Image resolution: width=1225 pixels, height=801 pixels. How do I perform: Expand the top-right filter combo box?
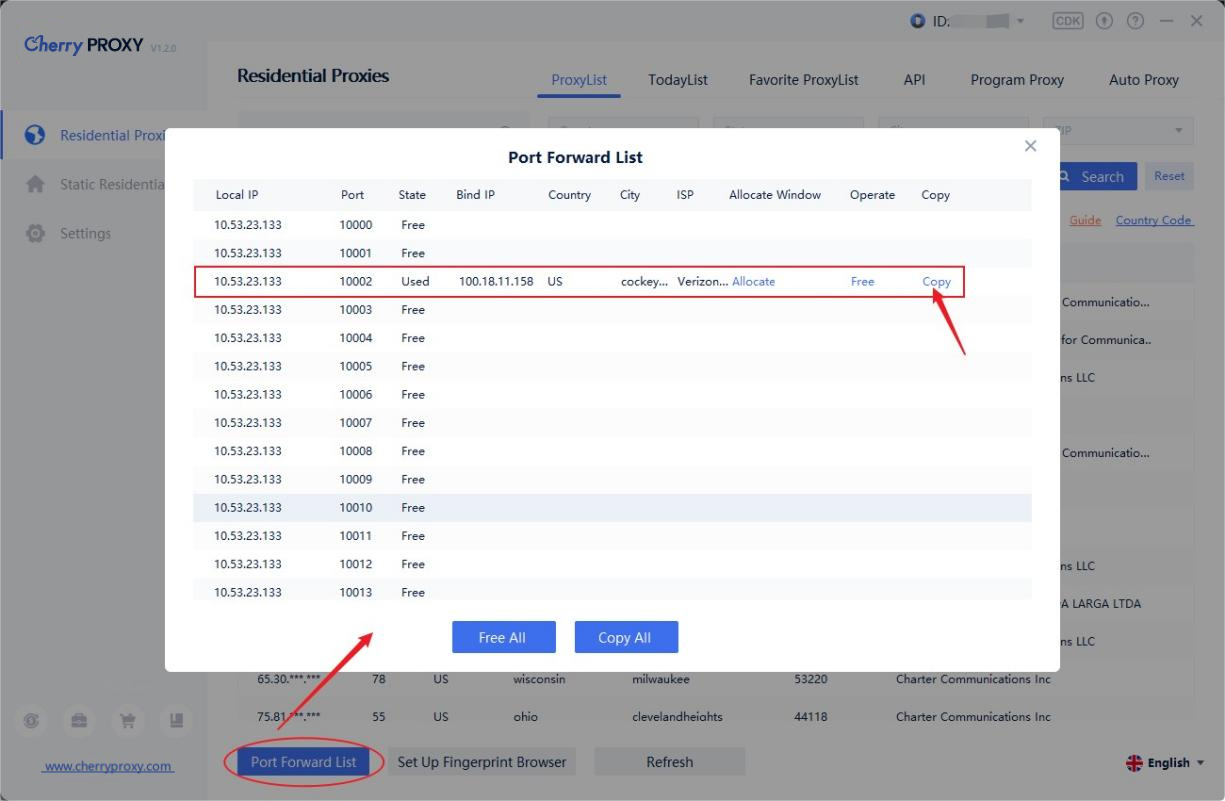(x=1177, y=131)
